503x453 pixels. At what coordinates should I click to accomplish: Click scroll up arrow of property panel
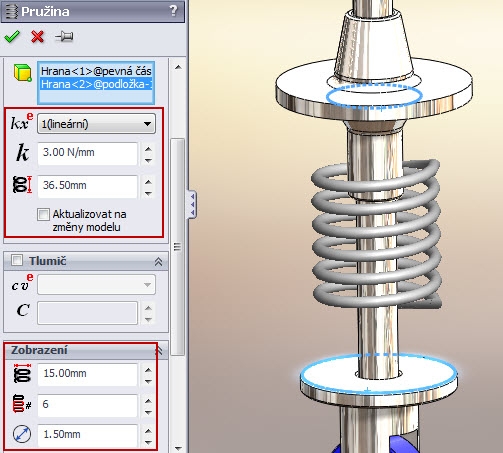coord(178,67)
